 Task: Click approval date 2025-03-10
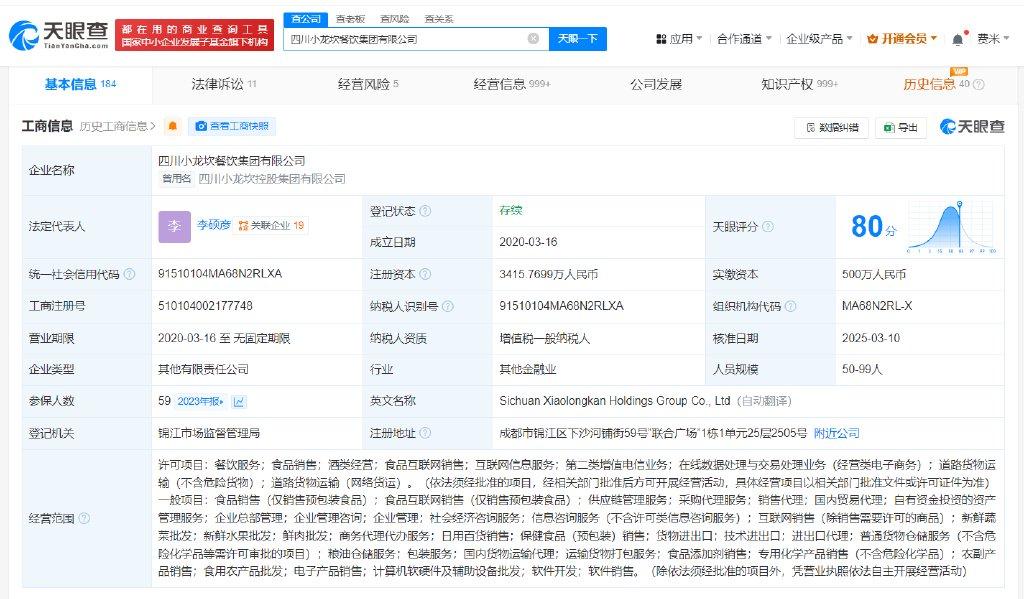tap(871, 338)
